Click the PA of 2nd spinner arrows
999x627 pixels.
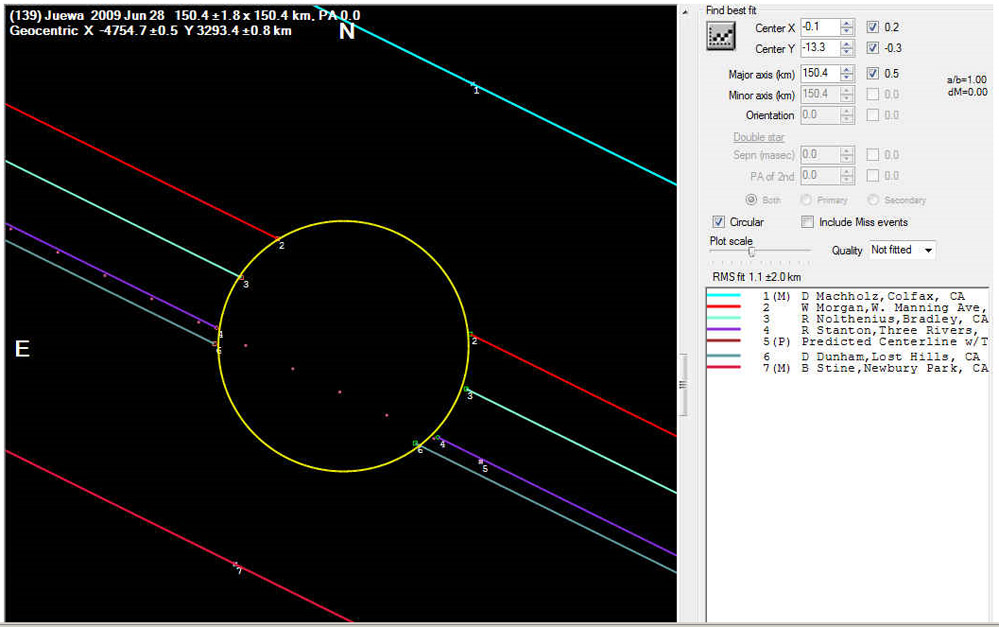coord(847,175)
